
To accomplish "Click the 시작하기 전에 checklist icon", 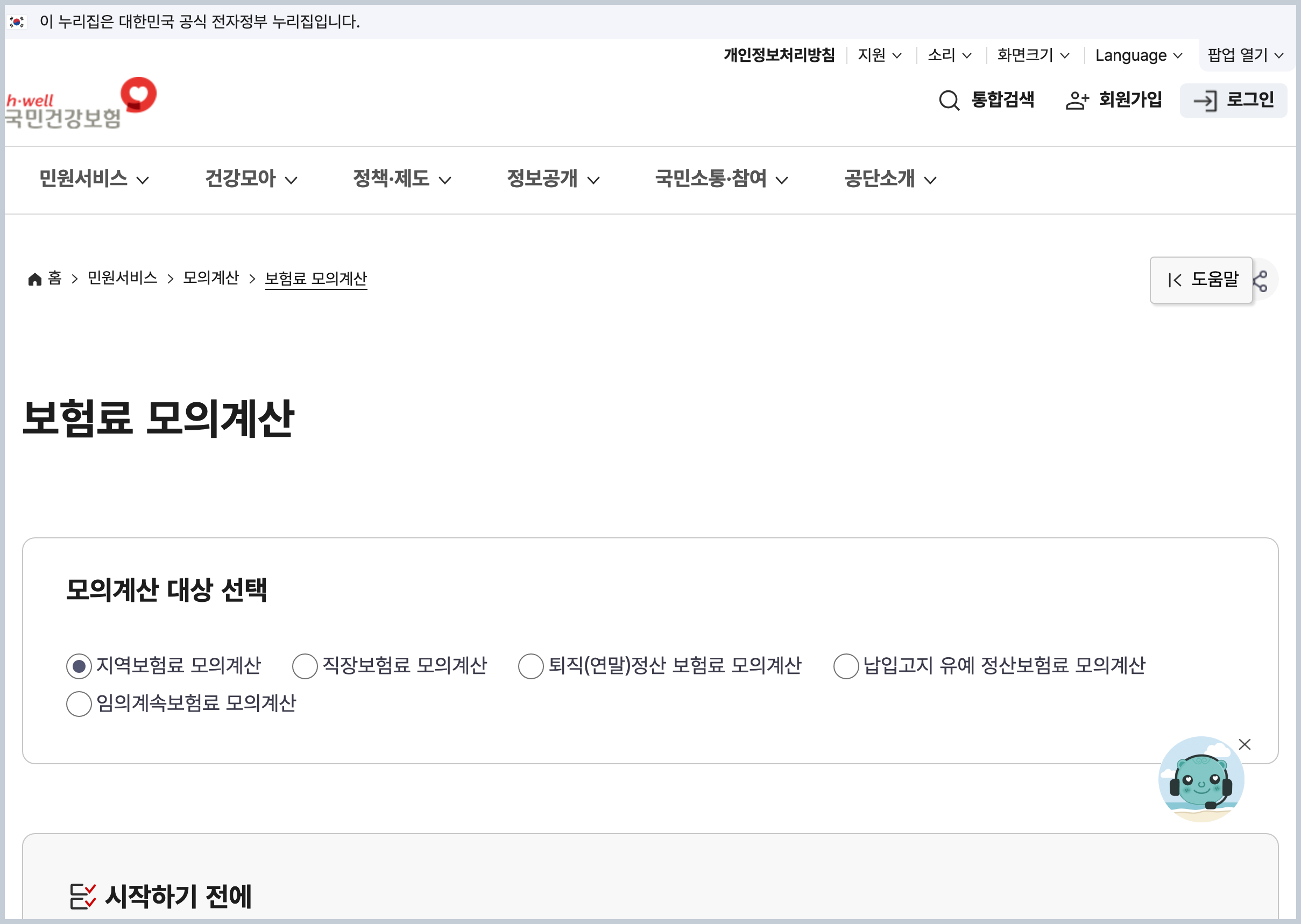I will 82,896.
